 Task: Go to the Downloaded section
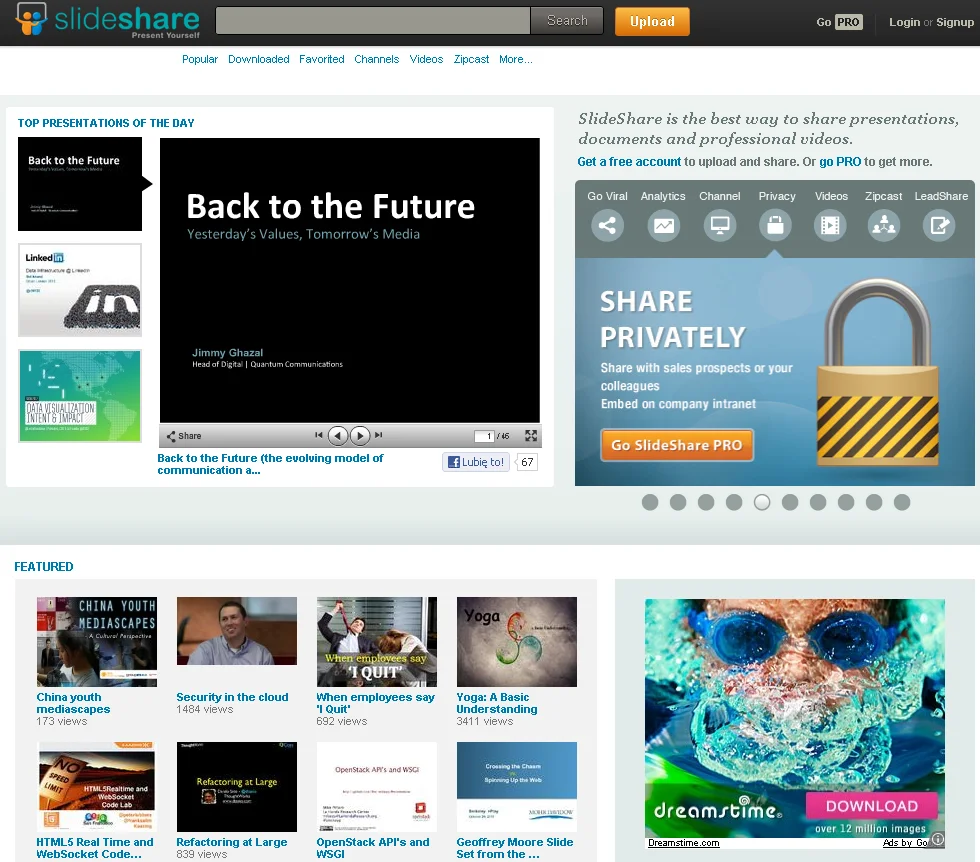(259, 59)
